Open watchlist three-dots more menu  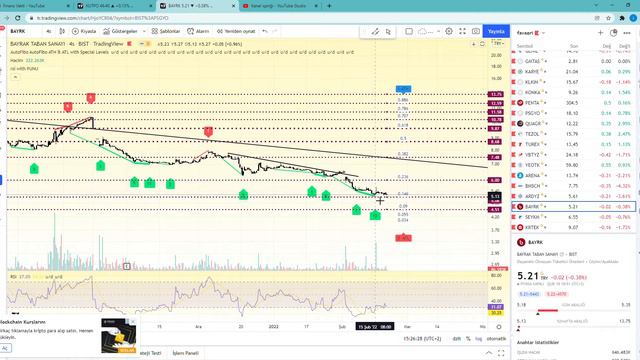(x=627, y=33)
